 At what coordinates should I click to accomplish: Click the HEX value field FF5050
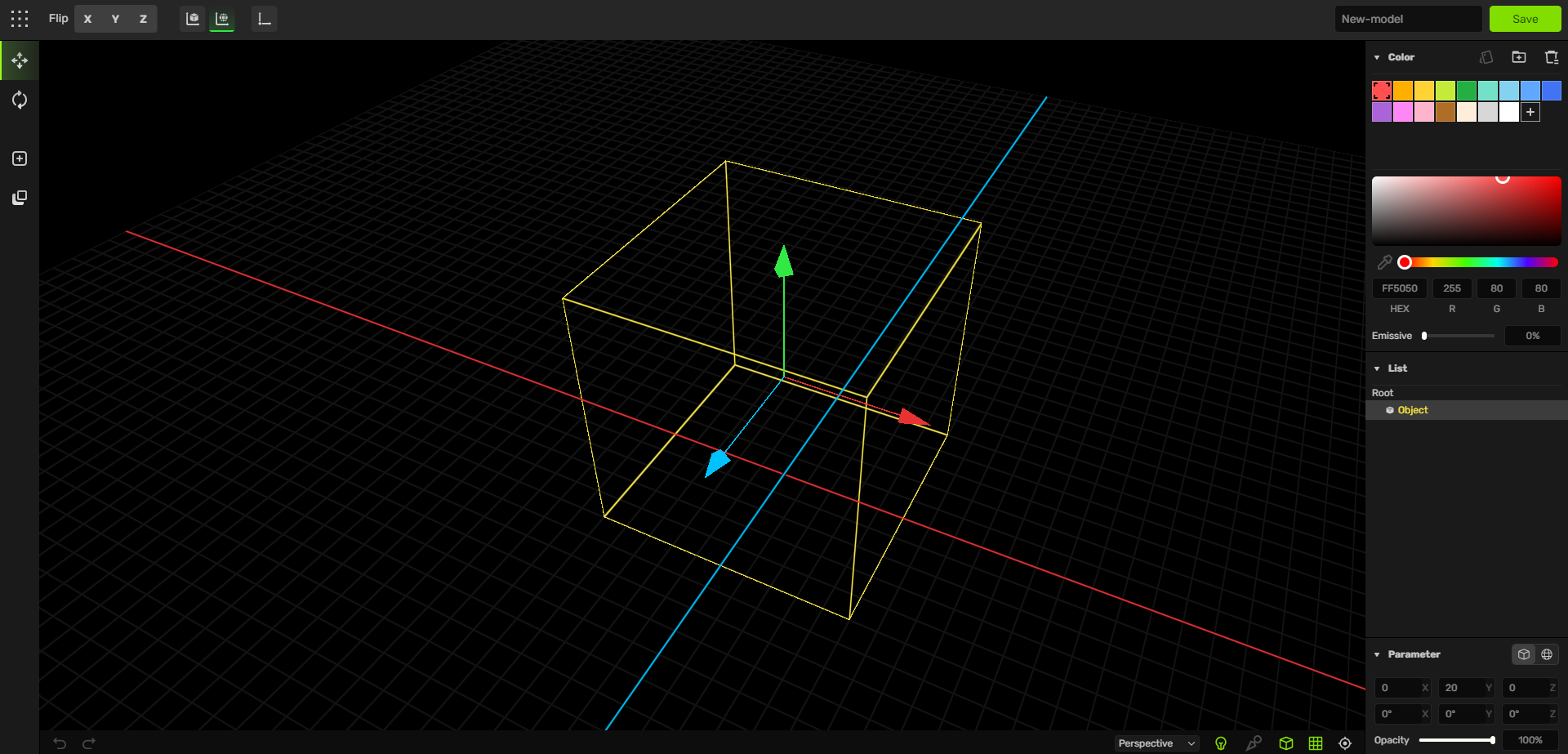point(1400,288)
